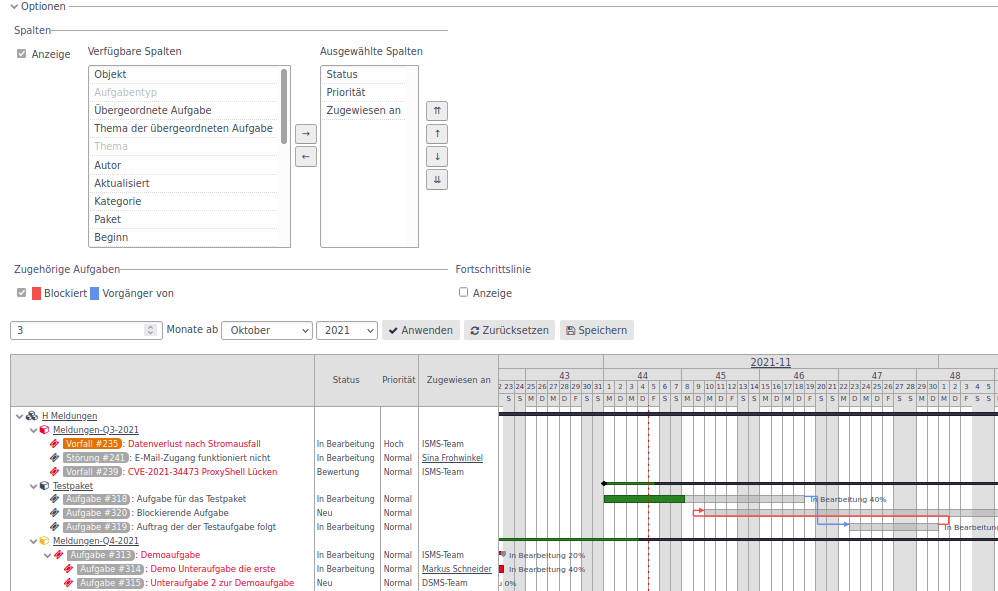Move selected column down one position

437,156
